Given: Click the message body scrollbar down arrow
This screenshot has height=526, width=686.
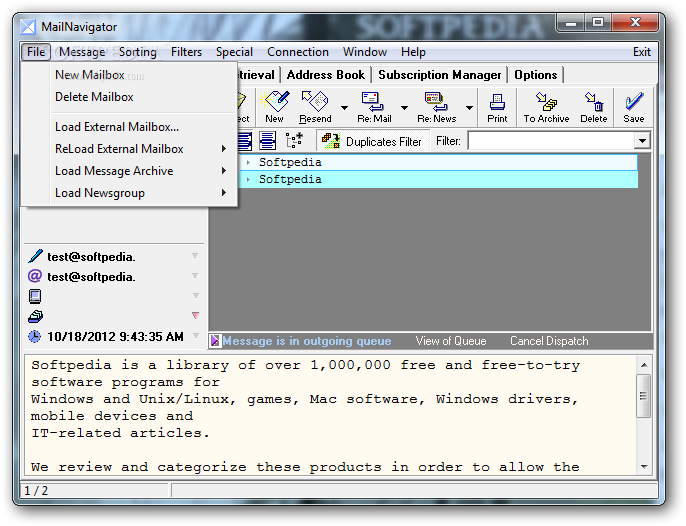Looking at the screenshot, I should click(x=644, y=466).
